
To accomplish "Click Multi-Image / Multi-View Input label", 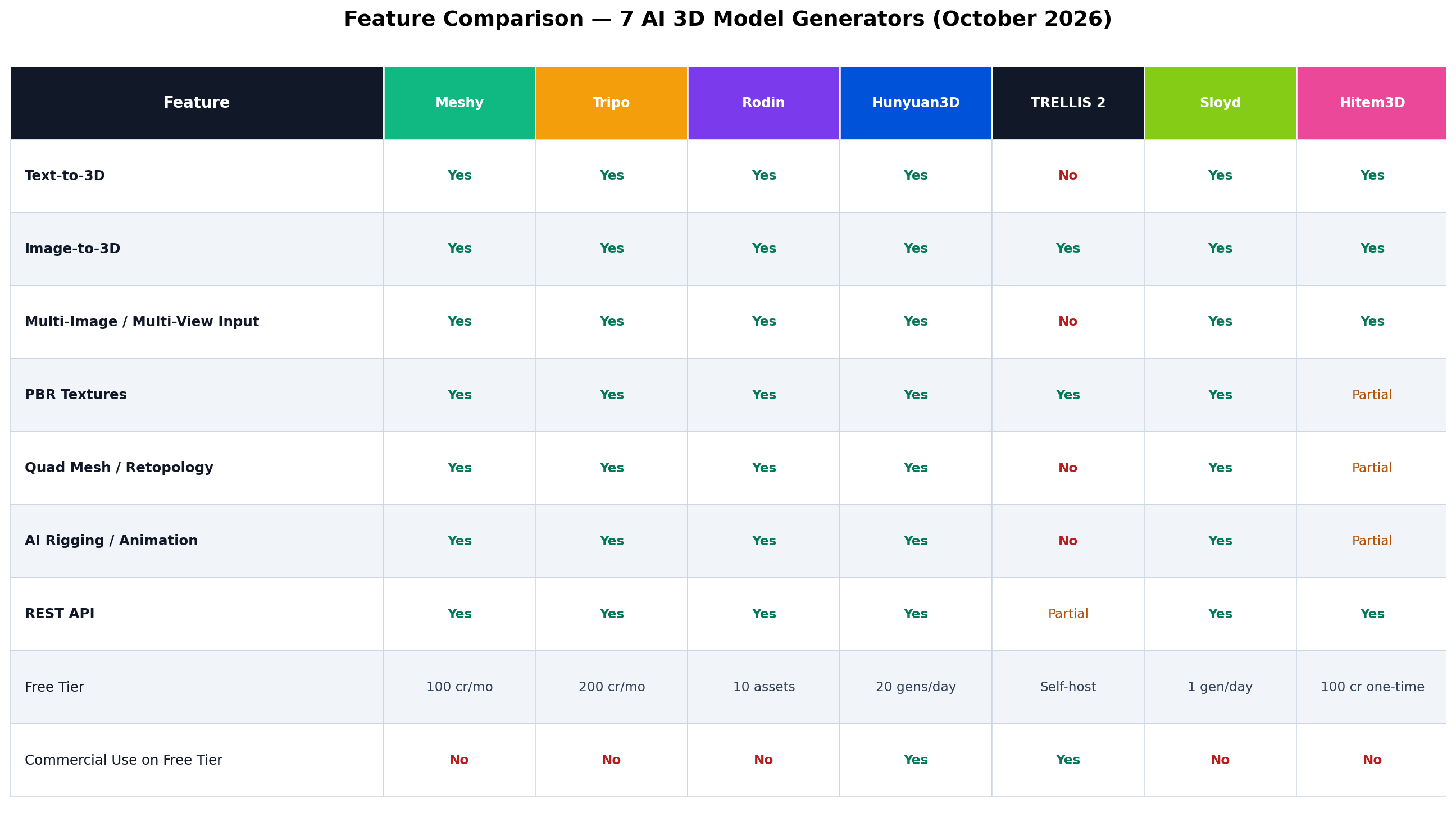I will [x=142, y=322].
